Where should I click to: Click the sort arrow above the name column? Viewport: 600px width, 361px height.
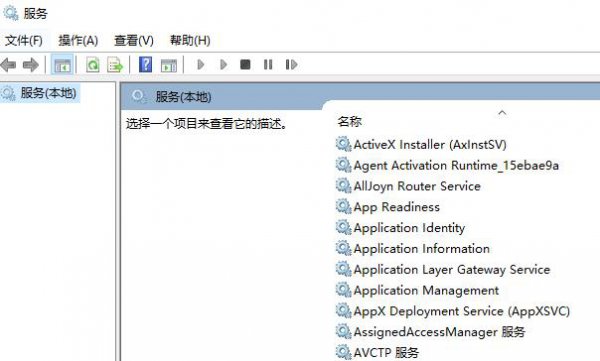pyautogui.click(x=502, y=112)
